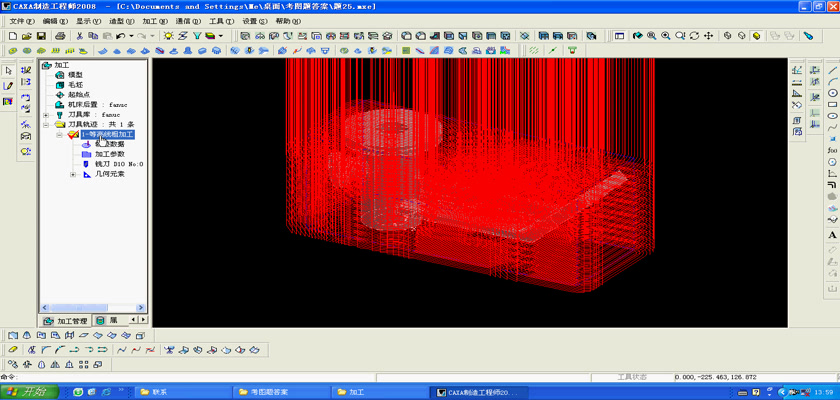This screenshot has height=400, width=840.
Task: Click the light bulb visibility icon
Action: point(169,36)
